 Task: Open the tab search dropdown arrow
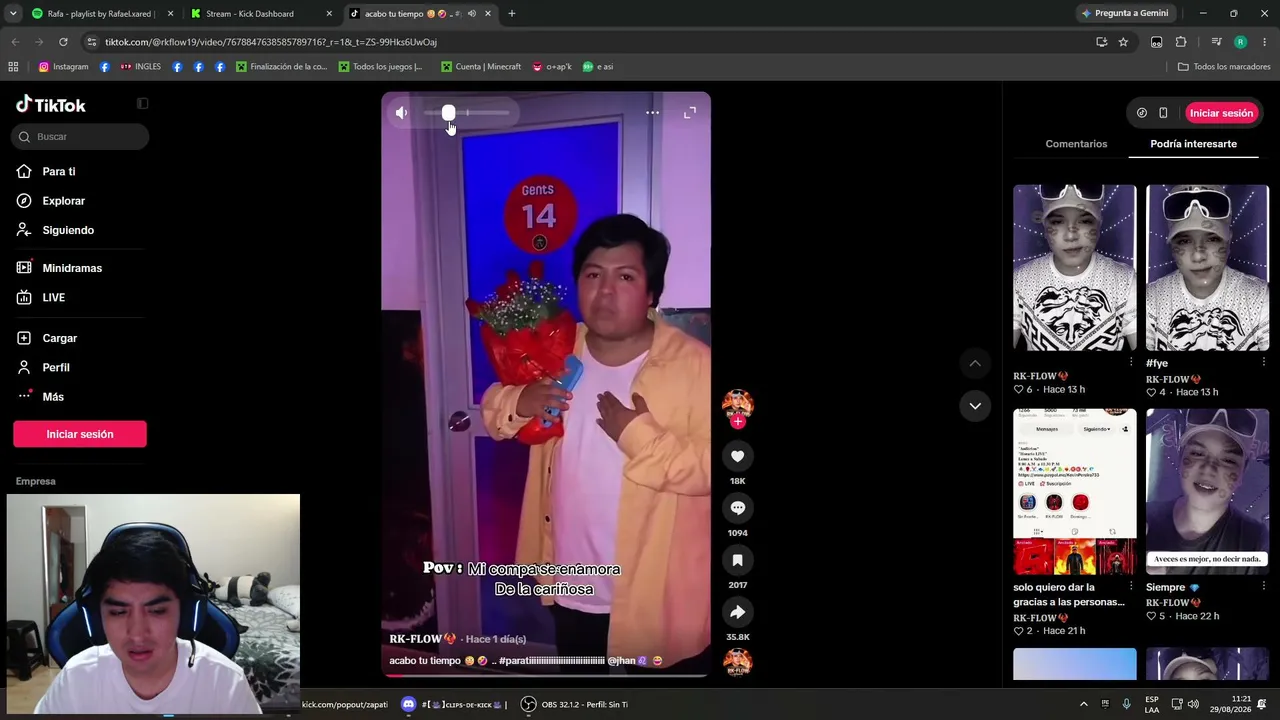tap(12, 14)
